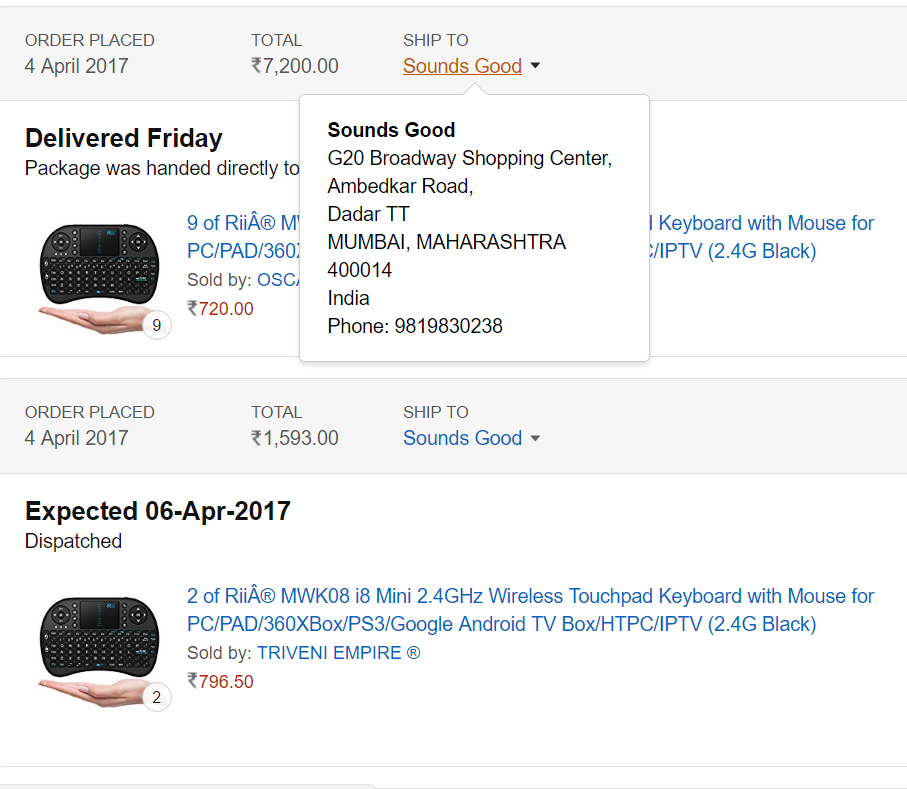The width and height of the screenshot is (907, 789).
Task: Click the dropdown caret in ₹1,593.00 order header
Action: point(535,438)
